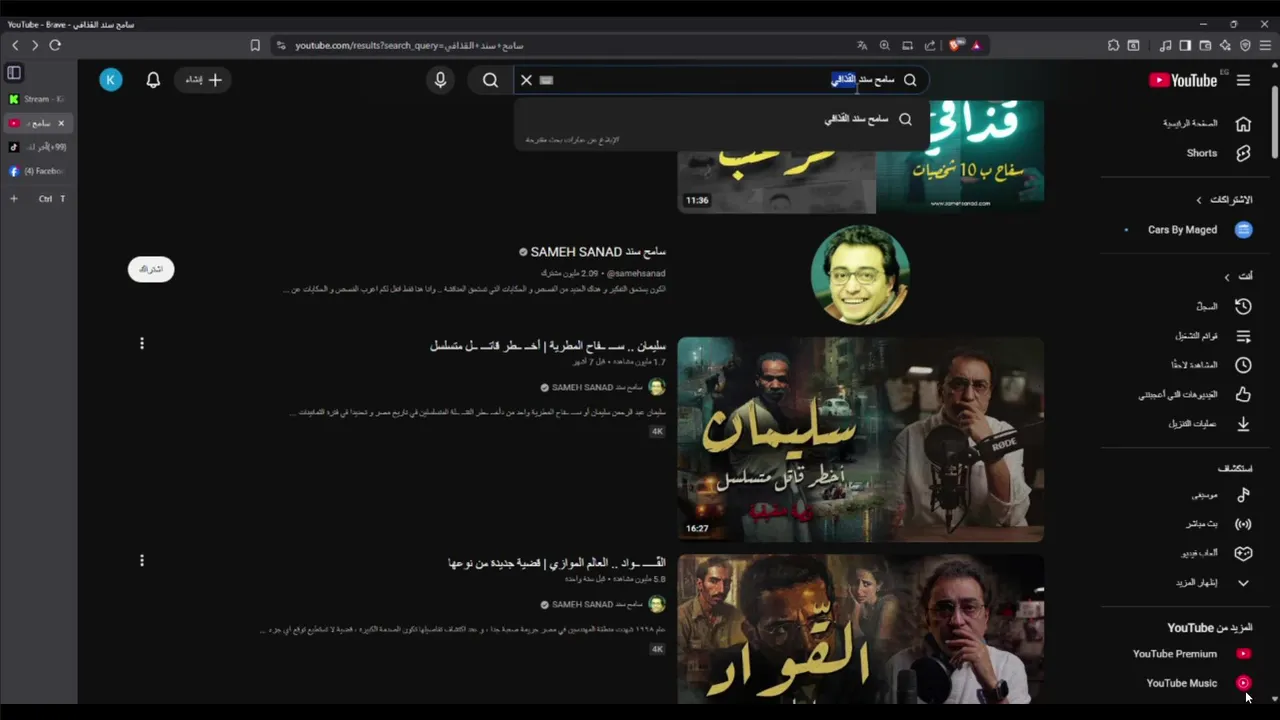Collapse YouTube guide with hamburger icon
This screenshot has width=1280, height=720.
[1243, 80]
